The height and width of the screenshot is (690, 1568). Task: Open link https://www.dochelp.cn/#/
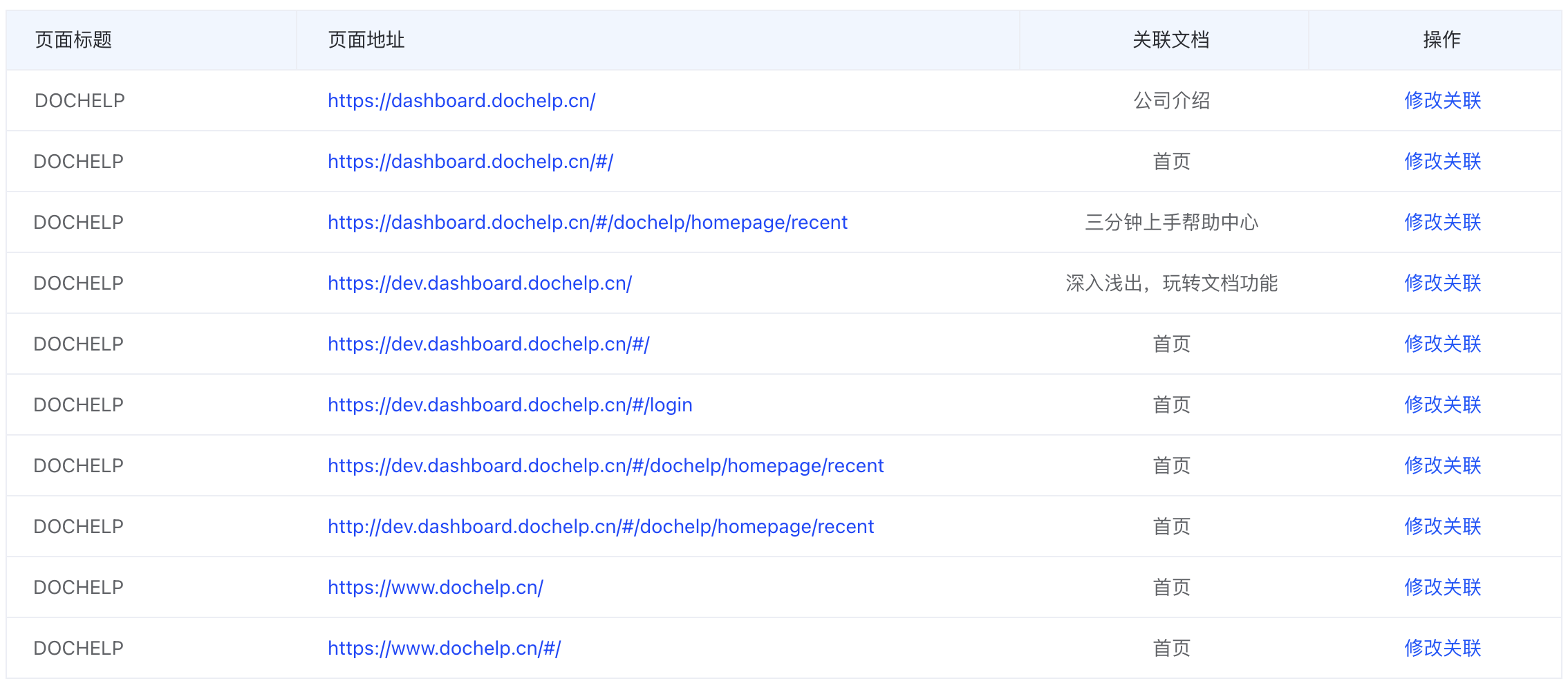coord(444,649)
